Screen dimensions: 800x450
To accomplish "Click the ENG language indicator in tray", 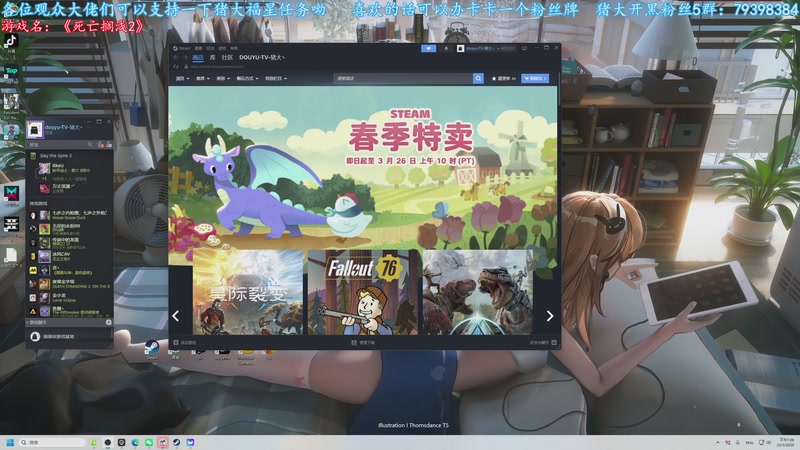I will click(x=749, y=442).
